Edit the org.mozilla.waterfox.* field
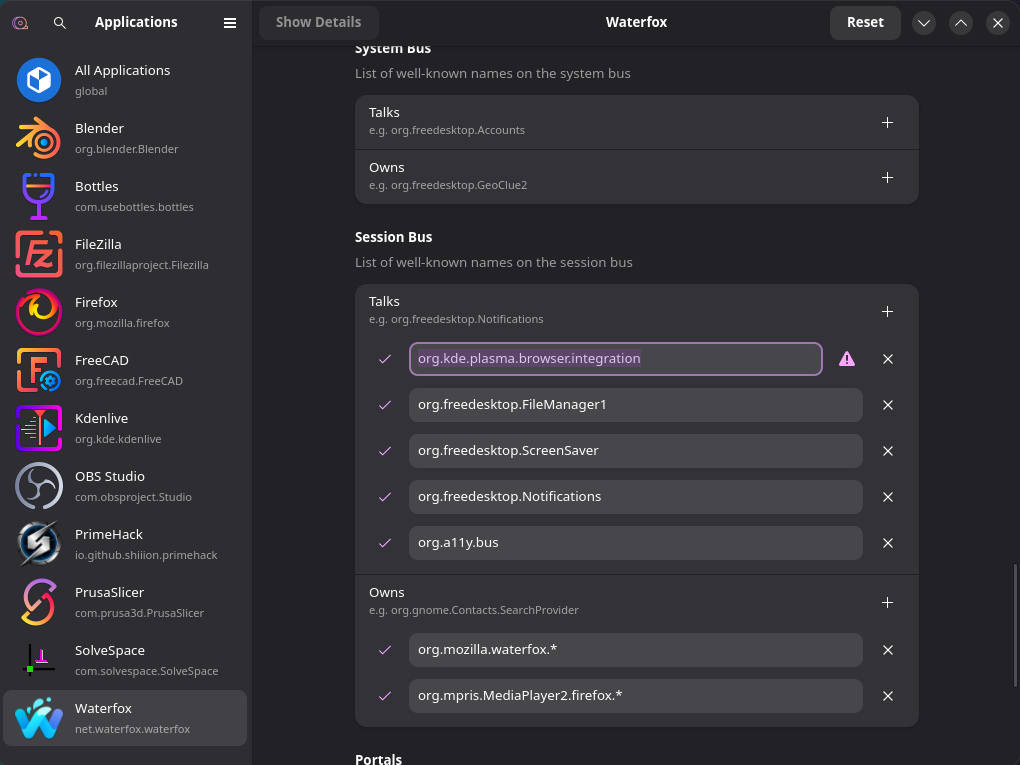The width and height of the screenshot is (1020, 765). coord(636,650)
